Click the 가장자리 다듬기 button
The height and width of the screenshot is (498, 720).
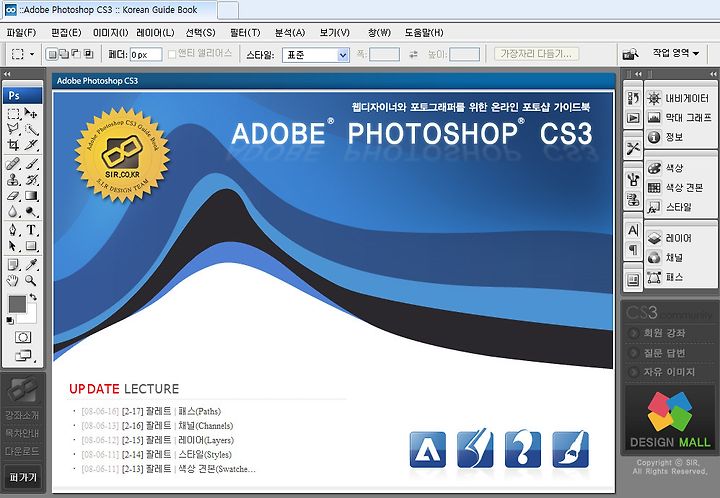(536, 54)
